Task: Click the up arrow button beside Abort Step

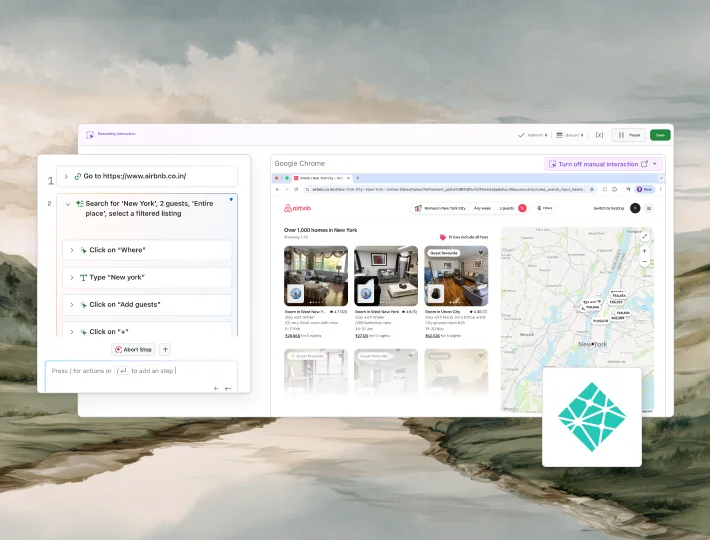Action: coord(165,349)
